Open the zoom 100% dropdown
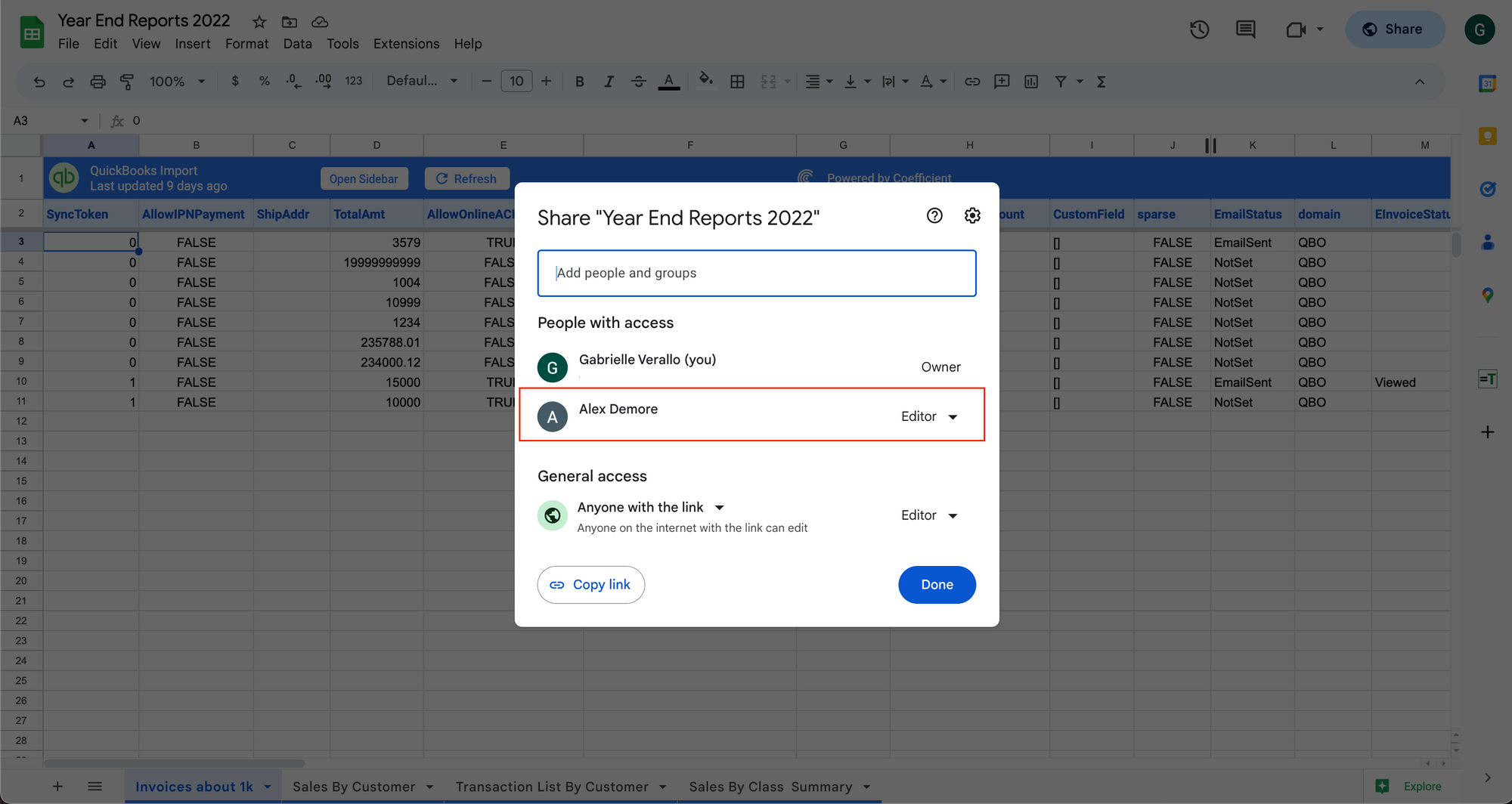Viewport: 1512px width, 804px height. point(178,82)
